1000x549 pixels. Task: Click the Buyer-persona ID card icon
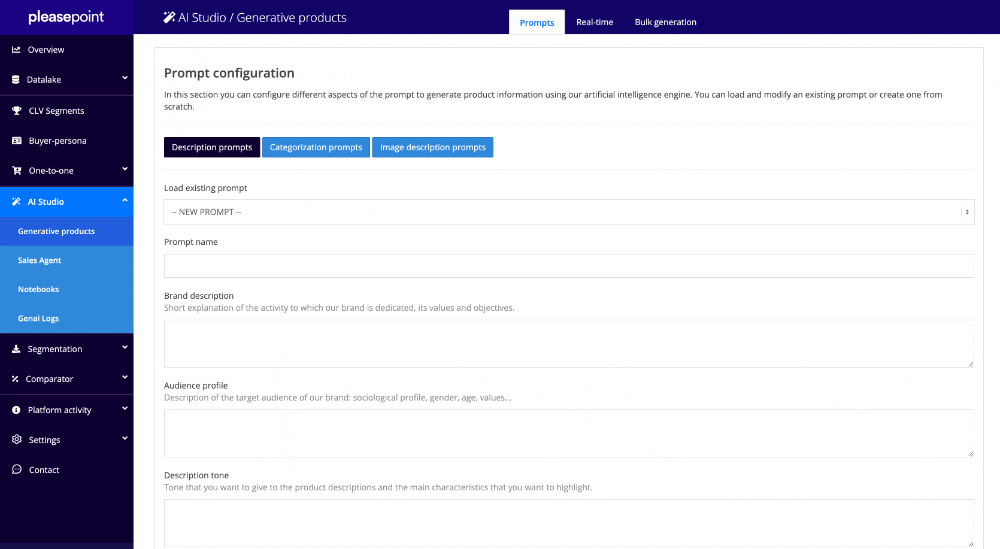16,141
